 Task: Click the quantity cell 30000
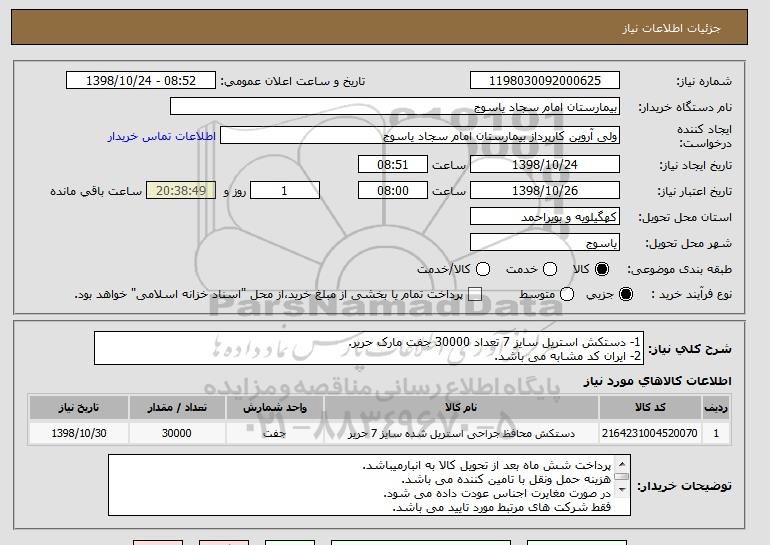click(177, 433)
